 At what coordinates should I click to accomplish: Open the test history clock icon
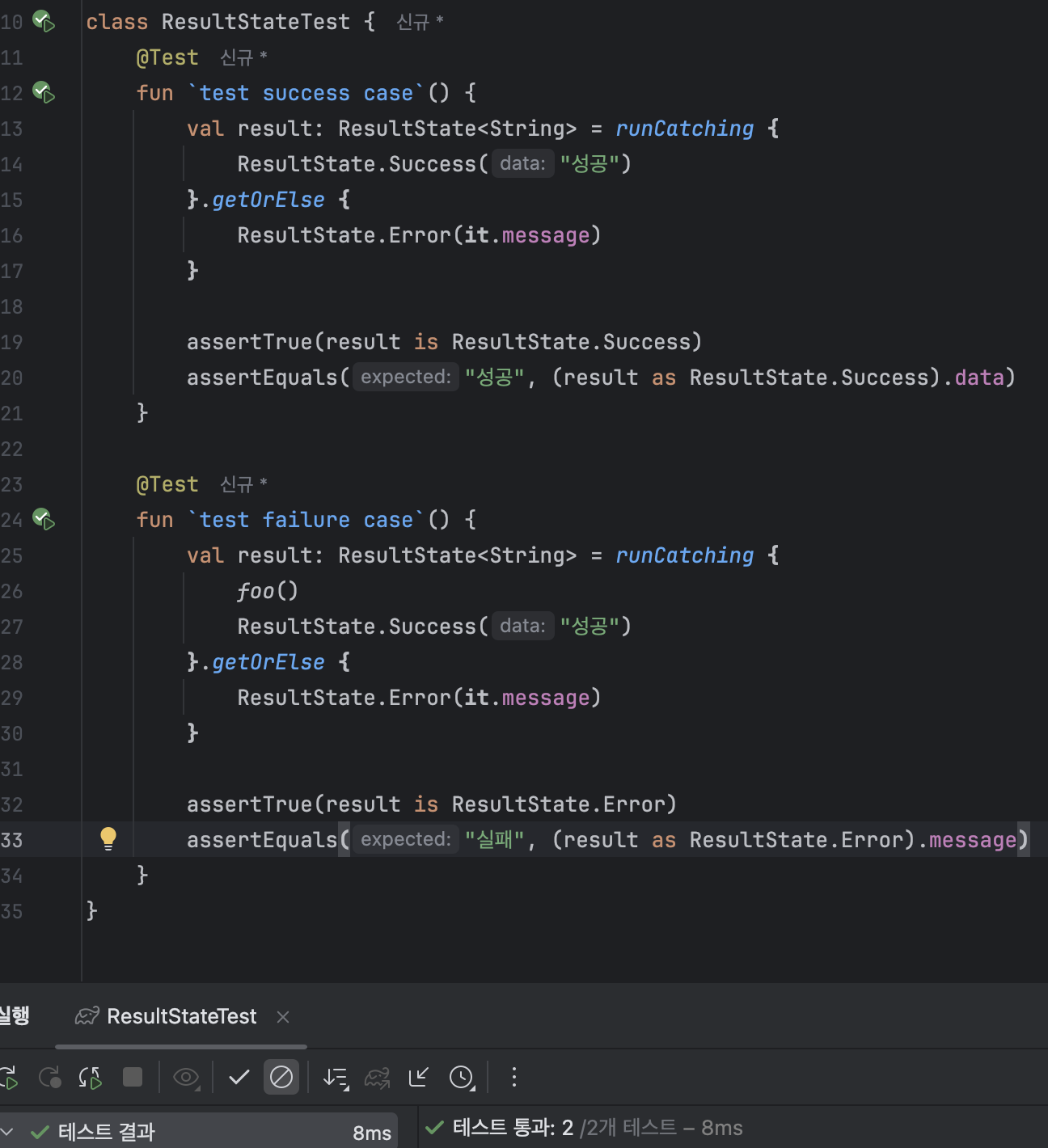462,1077
